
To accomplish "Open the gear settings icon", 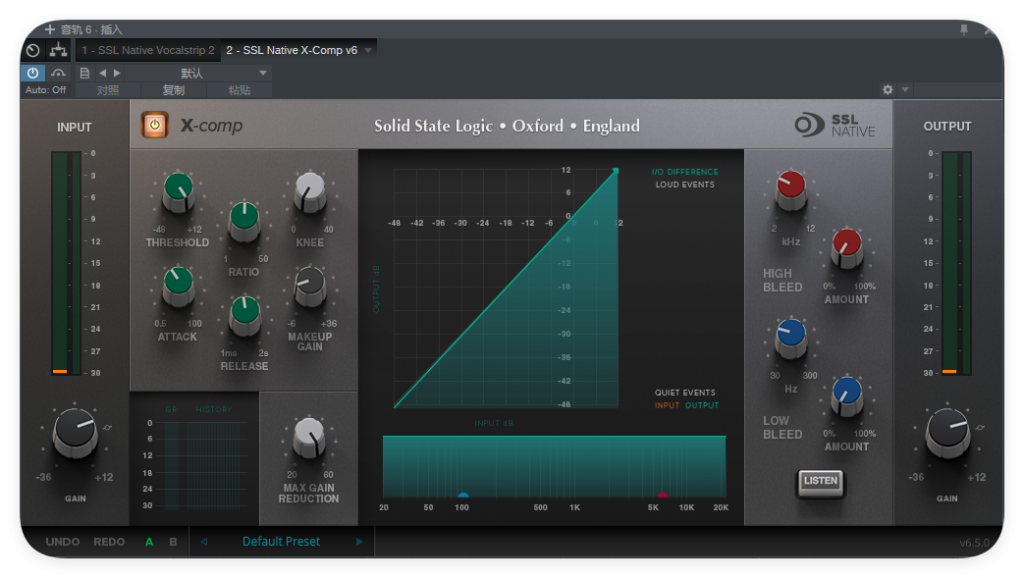I will [x=888, y=89].
